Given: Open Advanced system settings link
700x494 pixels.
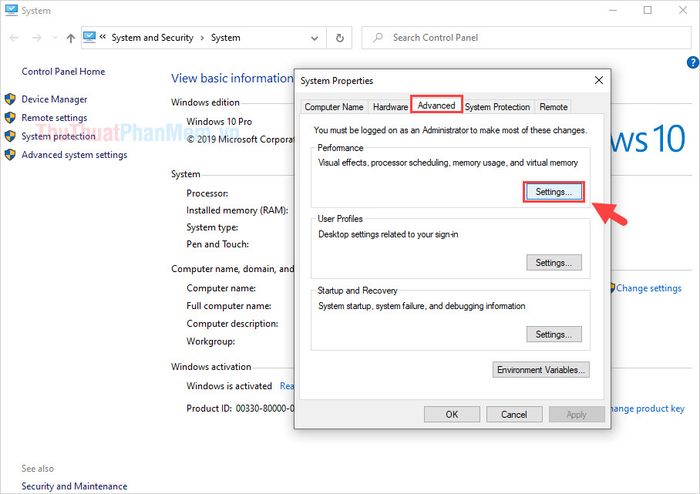Looking at the screenshot, I should coord(74,155).
